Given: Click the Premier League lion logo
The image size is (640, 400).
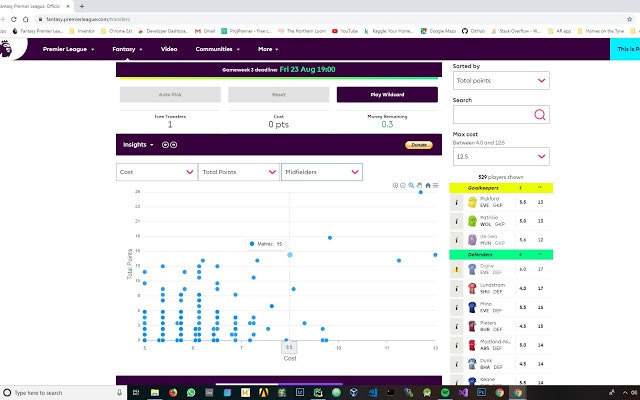Looking at the screenshot, I should pyautogui.click(x=6, y=49).
